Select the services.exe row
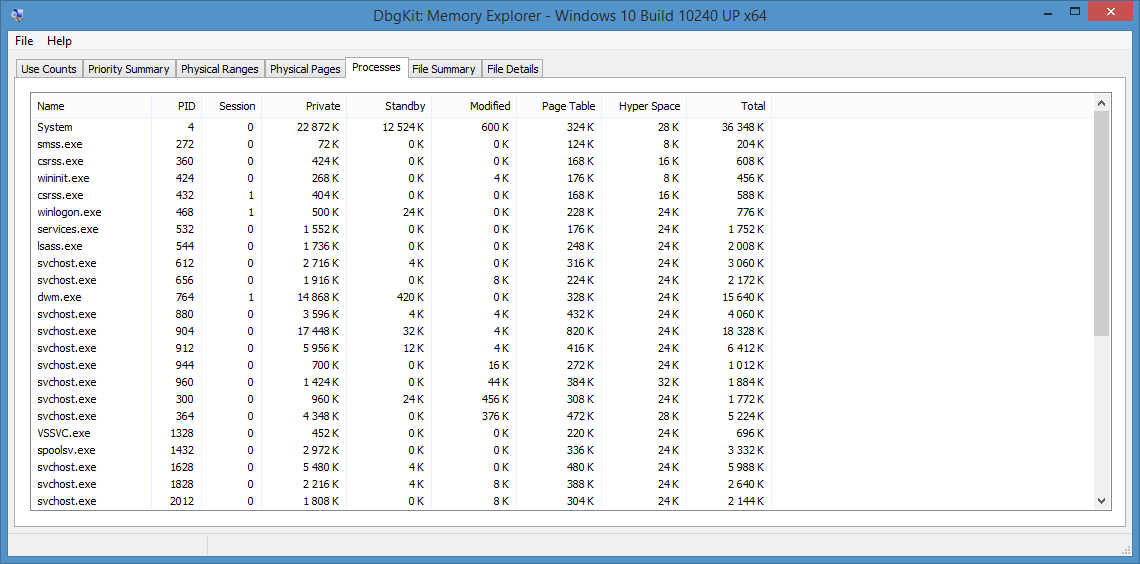 tap(401, 229)
